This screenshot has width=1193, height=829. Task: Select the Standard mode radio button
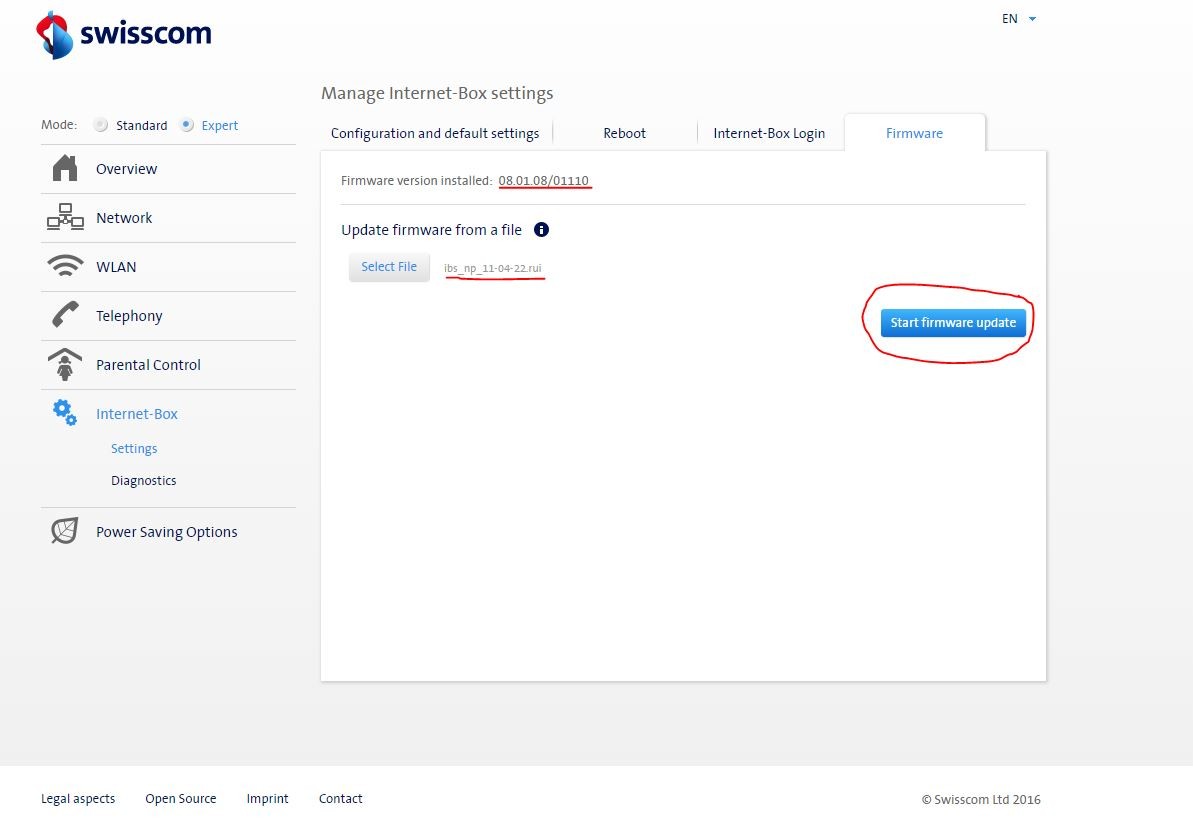[x=100, y=125]
